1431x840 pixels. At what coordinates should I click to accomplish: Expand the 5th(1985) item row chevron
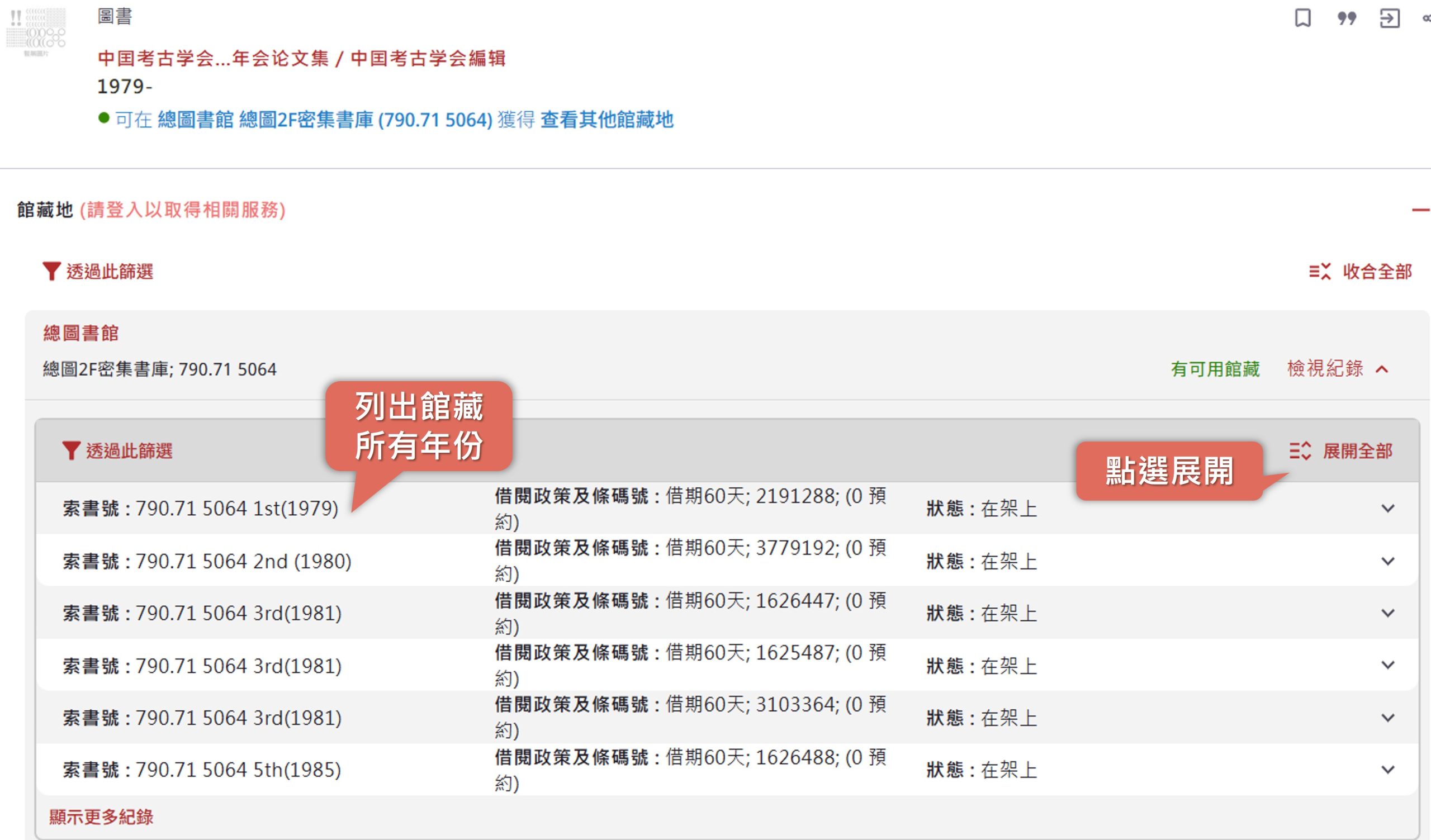tap(1388, 770)
